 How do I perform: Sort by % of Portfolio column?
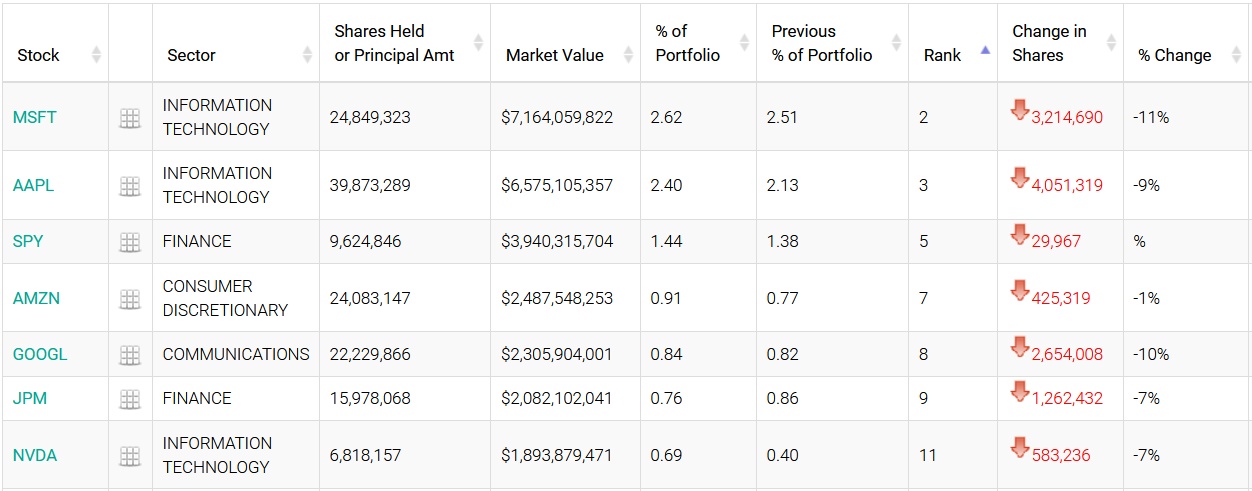point(687,43)
